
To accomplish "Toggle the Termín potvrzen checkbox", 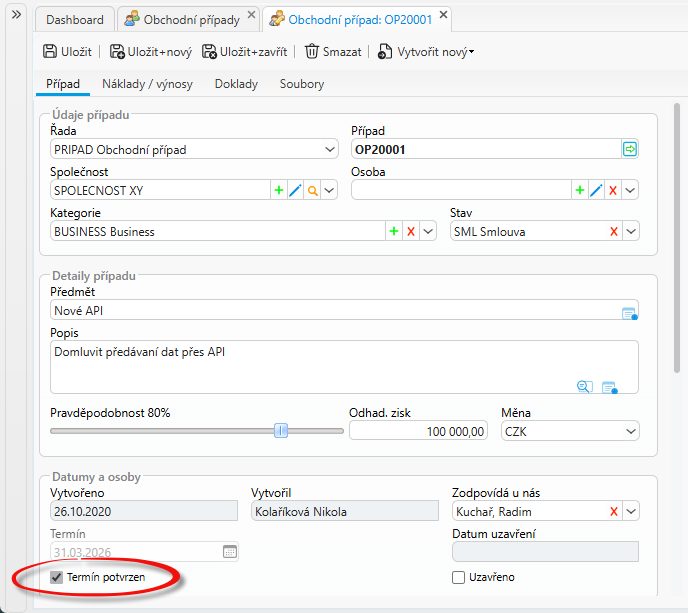I will pyautogui.click(x=57, y=577).
